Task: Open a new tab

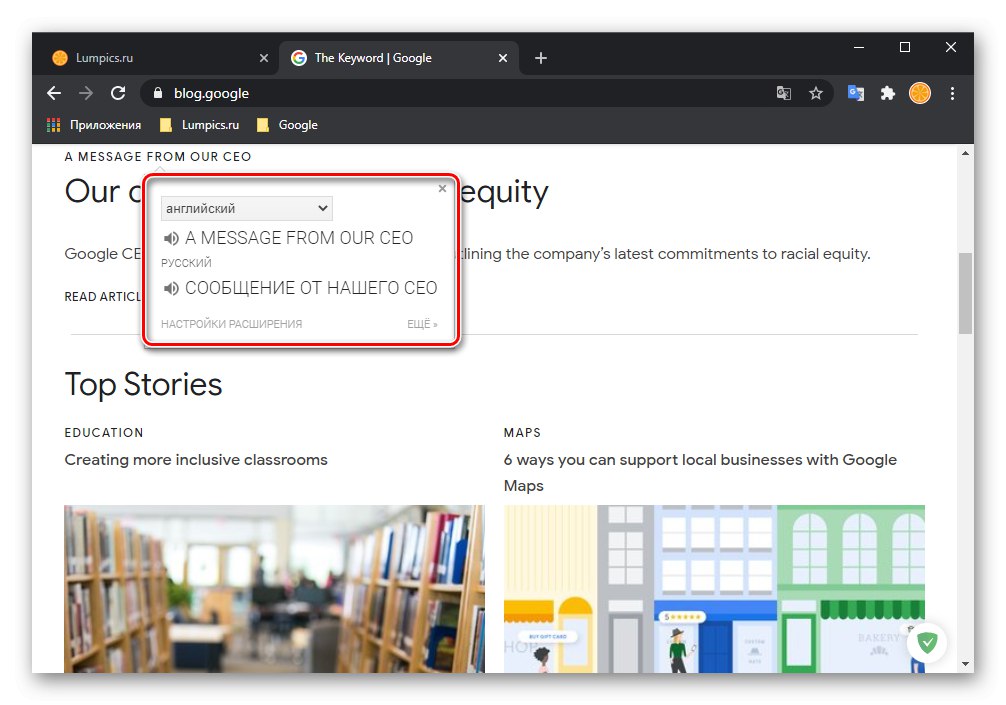Action: 541,58
